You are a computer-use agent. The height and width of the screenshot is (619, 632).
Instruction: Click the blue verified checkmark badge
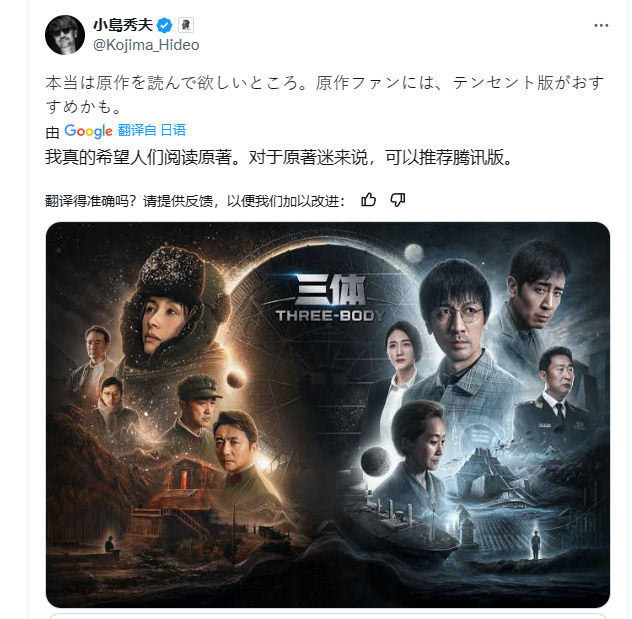(x=164, y=25)
